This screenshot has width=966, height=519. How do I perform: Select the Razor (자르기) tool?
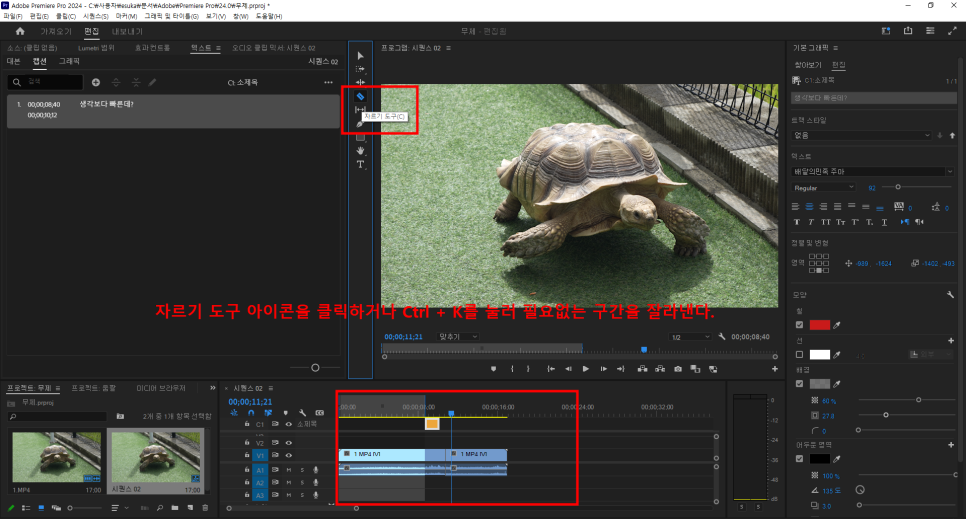(360, 96)
